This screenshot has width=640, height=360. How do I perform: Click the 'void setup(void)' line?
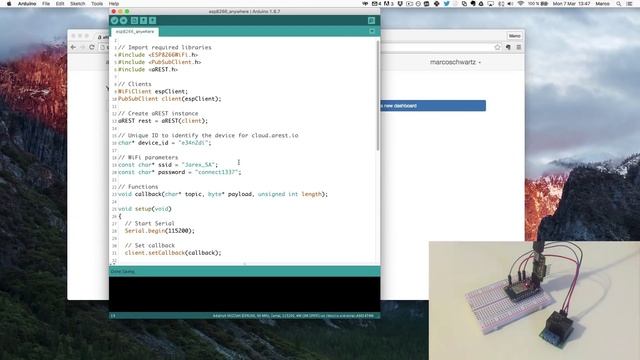[x=145, y=209]
